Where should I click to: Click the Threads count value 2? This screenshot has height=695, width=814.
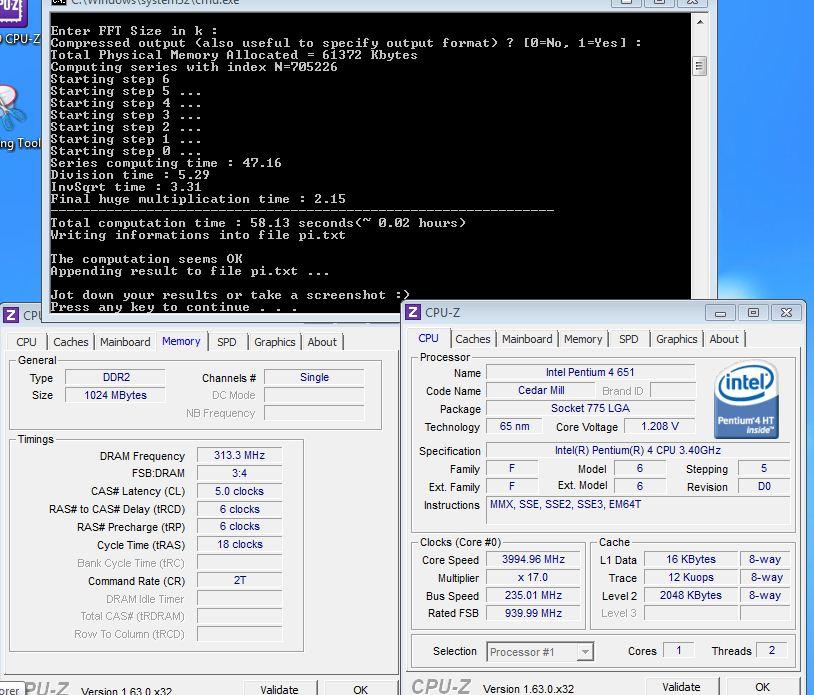pyautogui.click(x=771, y=651)
